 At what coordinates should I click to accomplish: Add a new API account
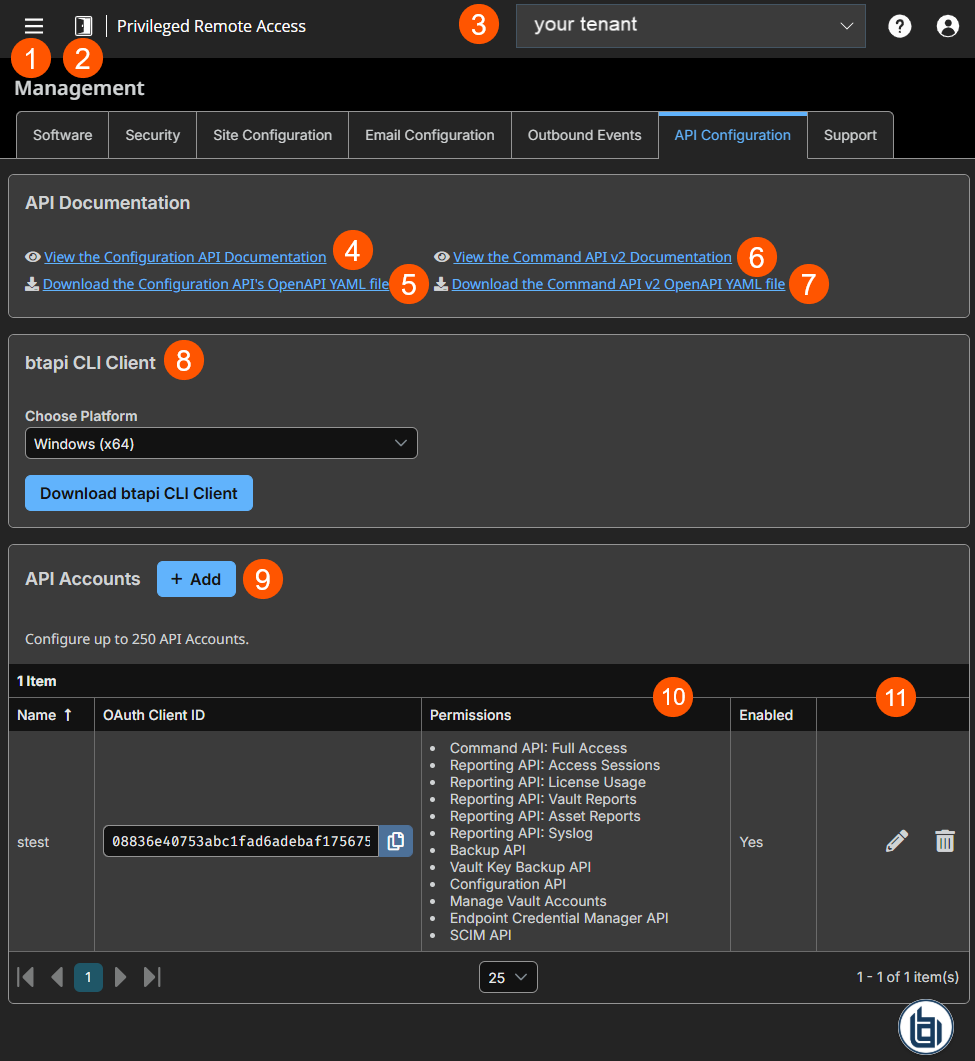[x=196, y=579]
